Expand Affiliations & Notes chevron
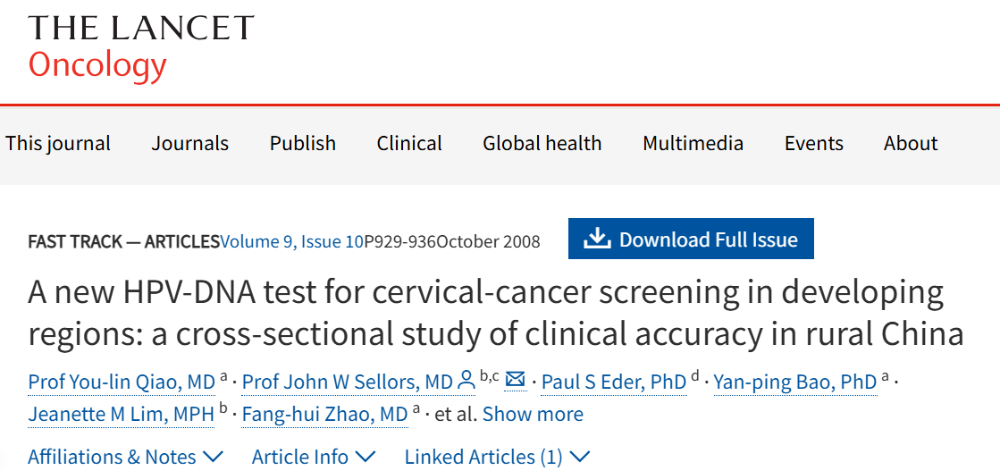Viewport: 1000px width, 476px height. (x=212, y=457)
